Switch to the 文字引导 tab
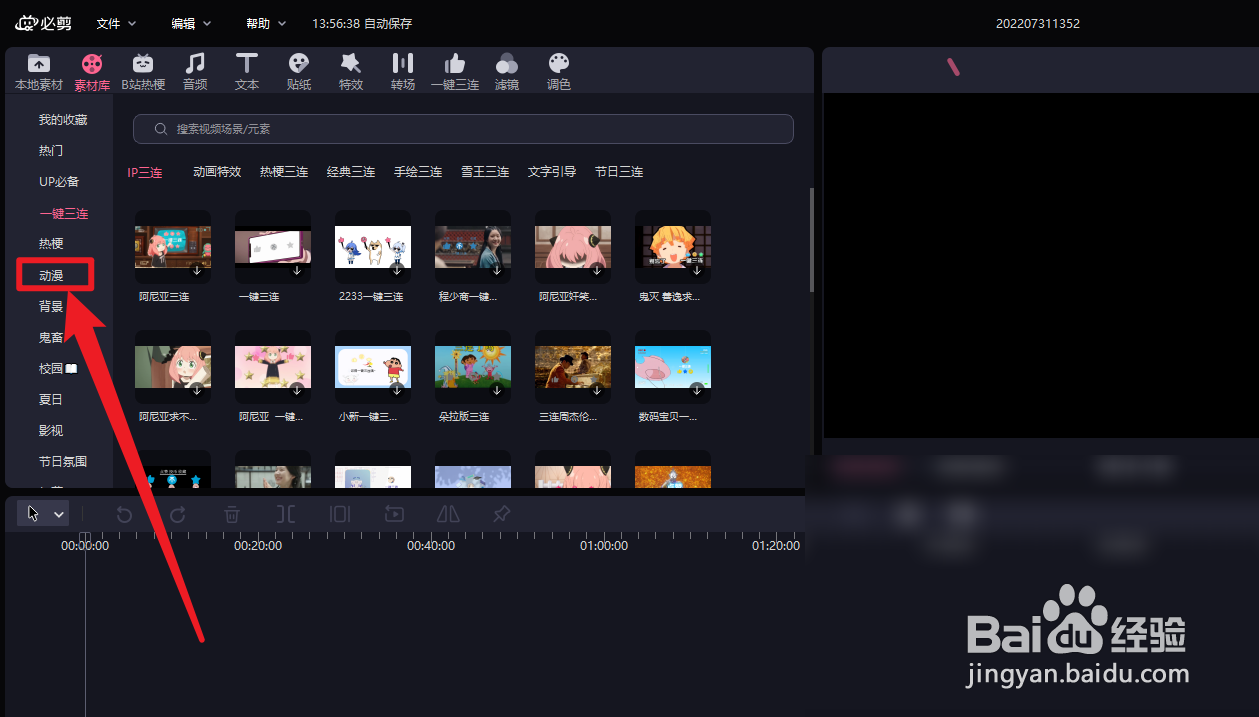1259x717 pixels. click(552, 172)
